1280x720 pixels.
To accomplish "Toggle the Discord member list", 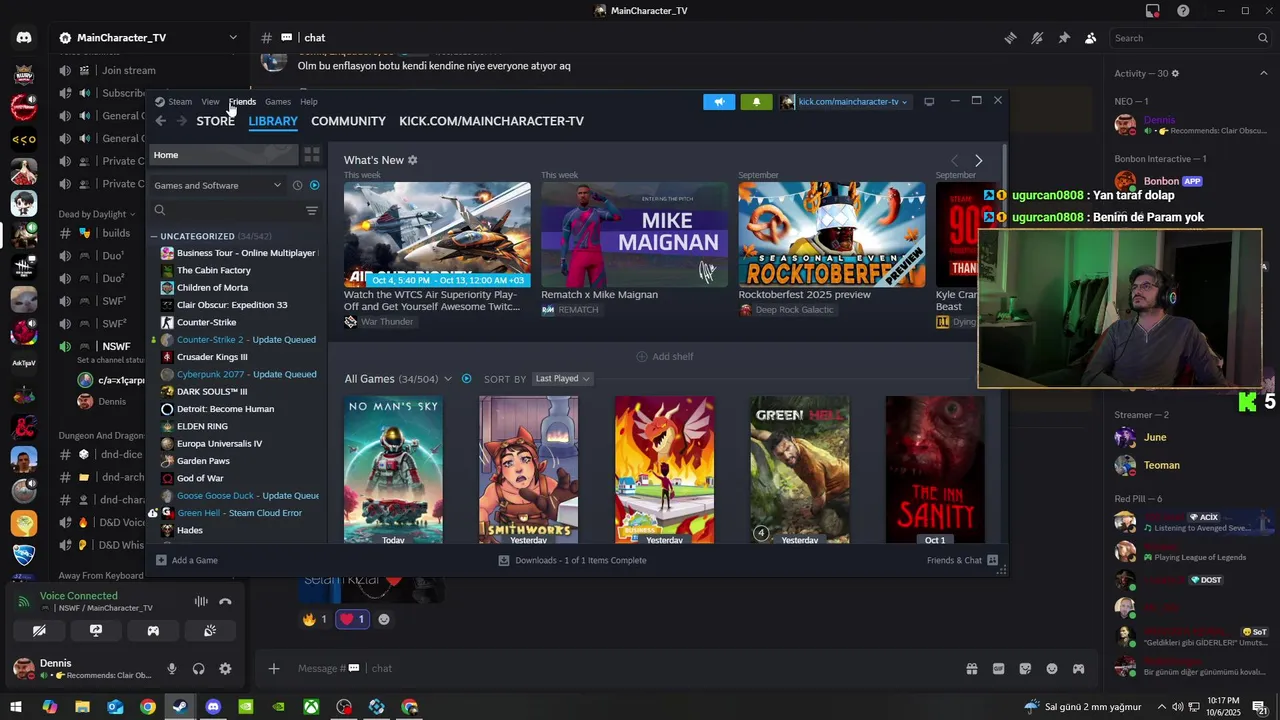I will pyautogui.click(x=1090, y=38).
